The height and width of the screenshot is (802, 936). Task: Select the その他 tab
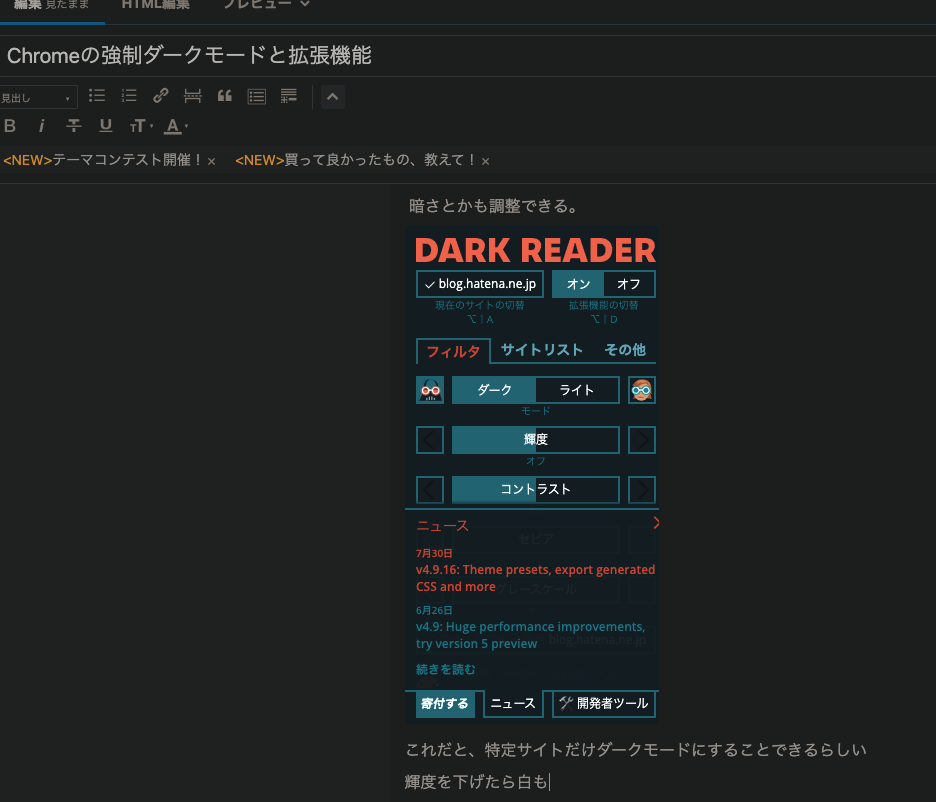pyautogui.click(x=625, y=350)
